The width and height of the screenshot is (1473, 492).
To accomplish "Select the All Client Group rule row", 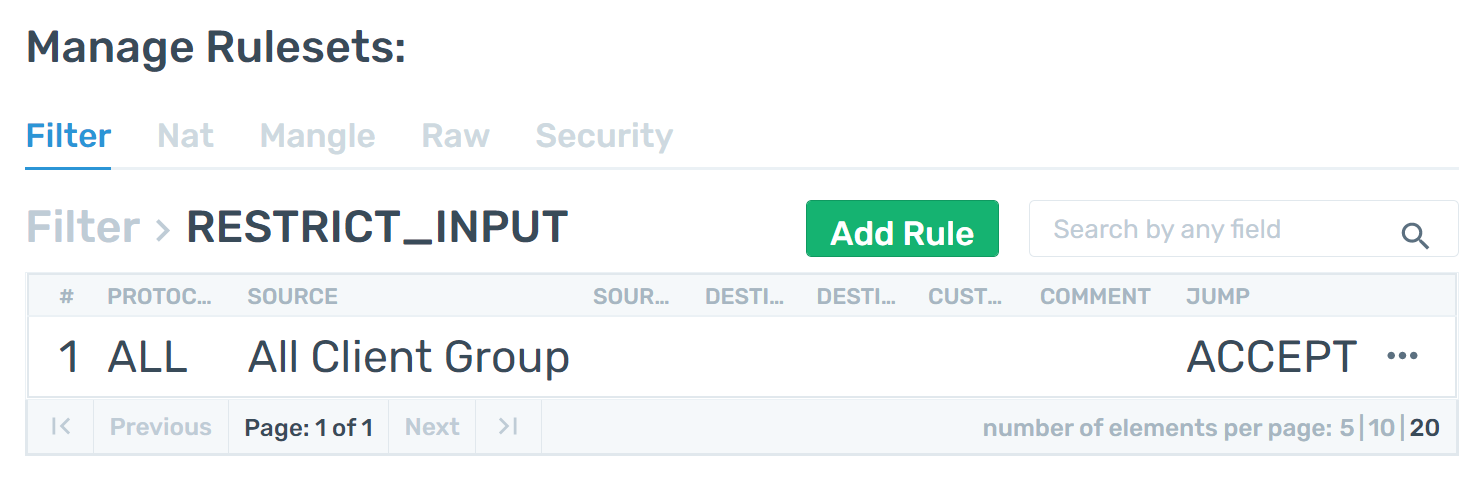I will pos(741,357).
